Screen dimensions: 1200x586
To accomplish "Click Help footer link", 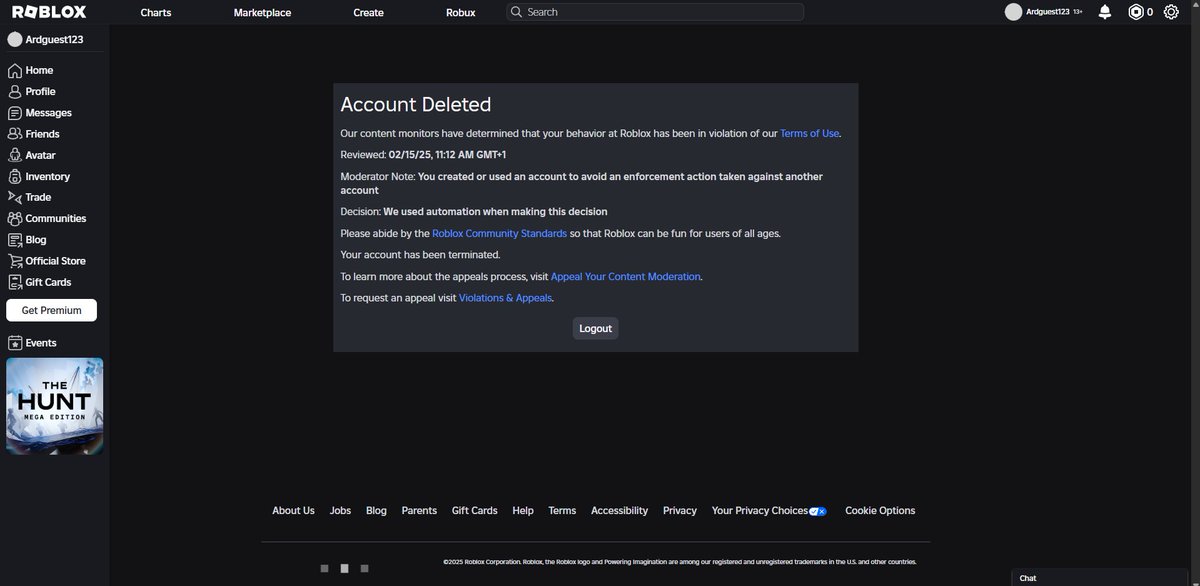I will tap(523, 511).
